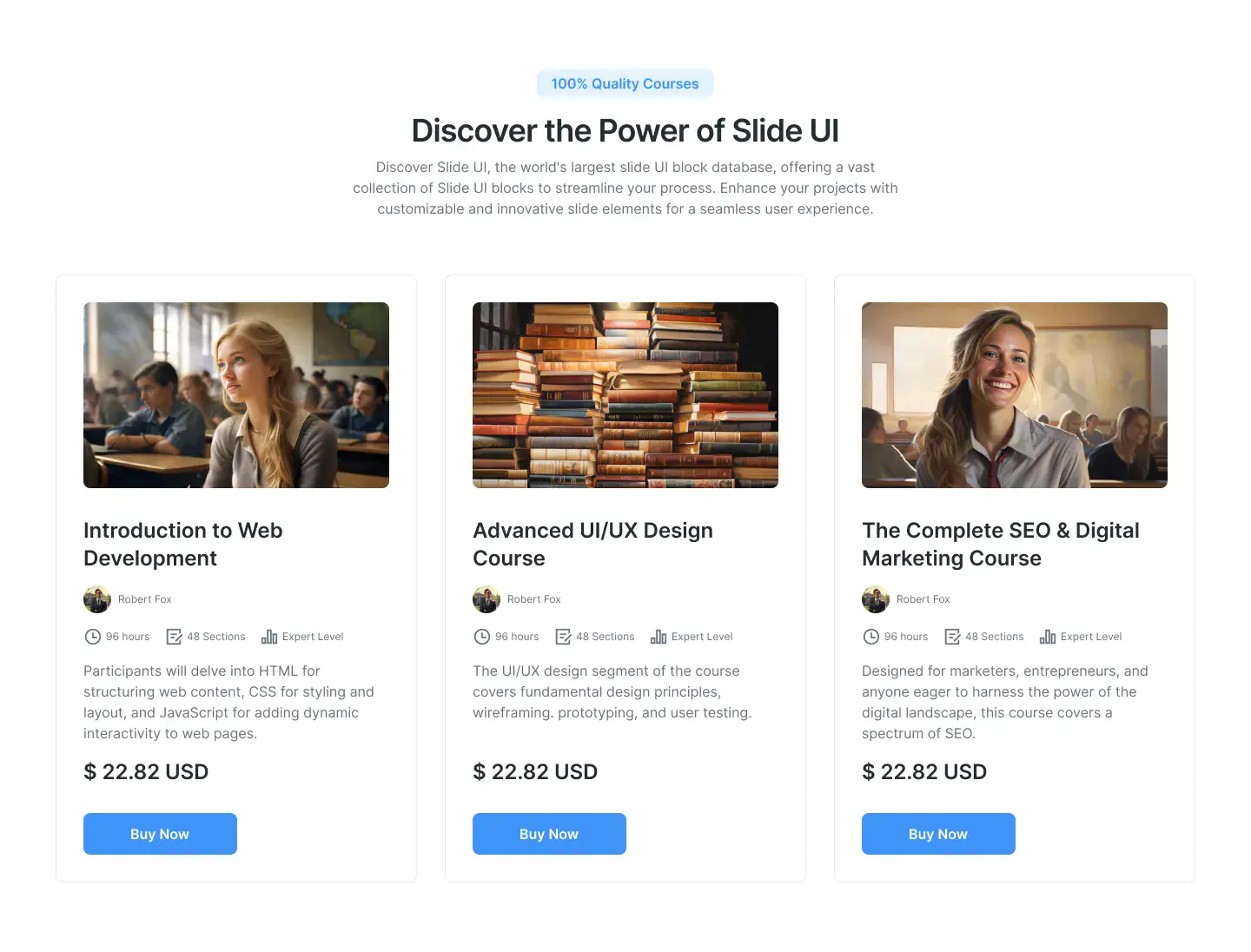Viewport: 1251px width, 952px height.
Task: Click sections icon on SEO Marketing card
Action: click(x=952, y=637)
